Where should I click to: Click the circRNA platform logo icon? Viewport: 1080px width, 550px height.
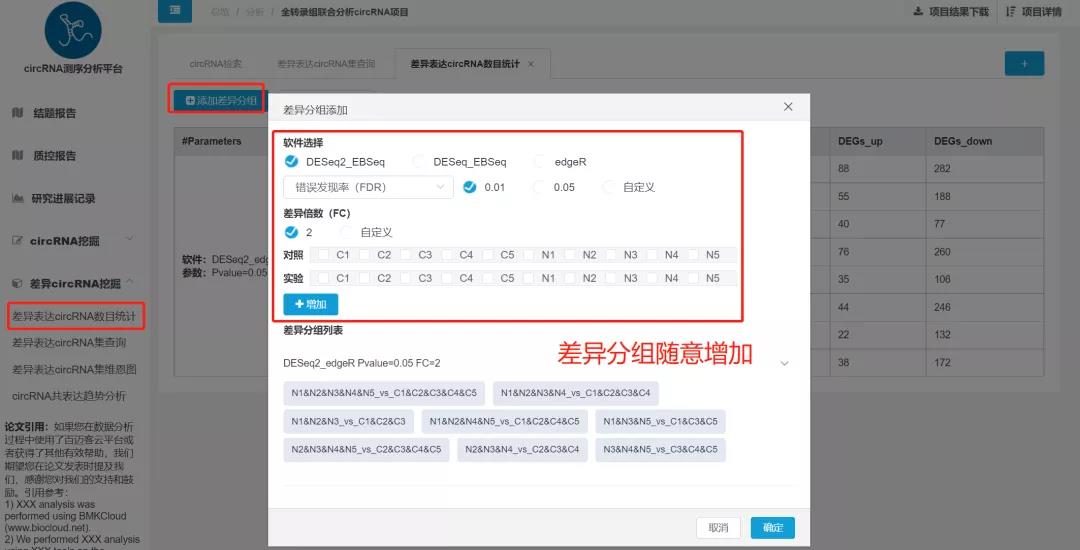tap(73, 30)
